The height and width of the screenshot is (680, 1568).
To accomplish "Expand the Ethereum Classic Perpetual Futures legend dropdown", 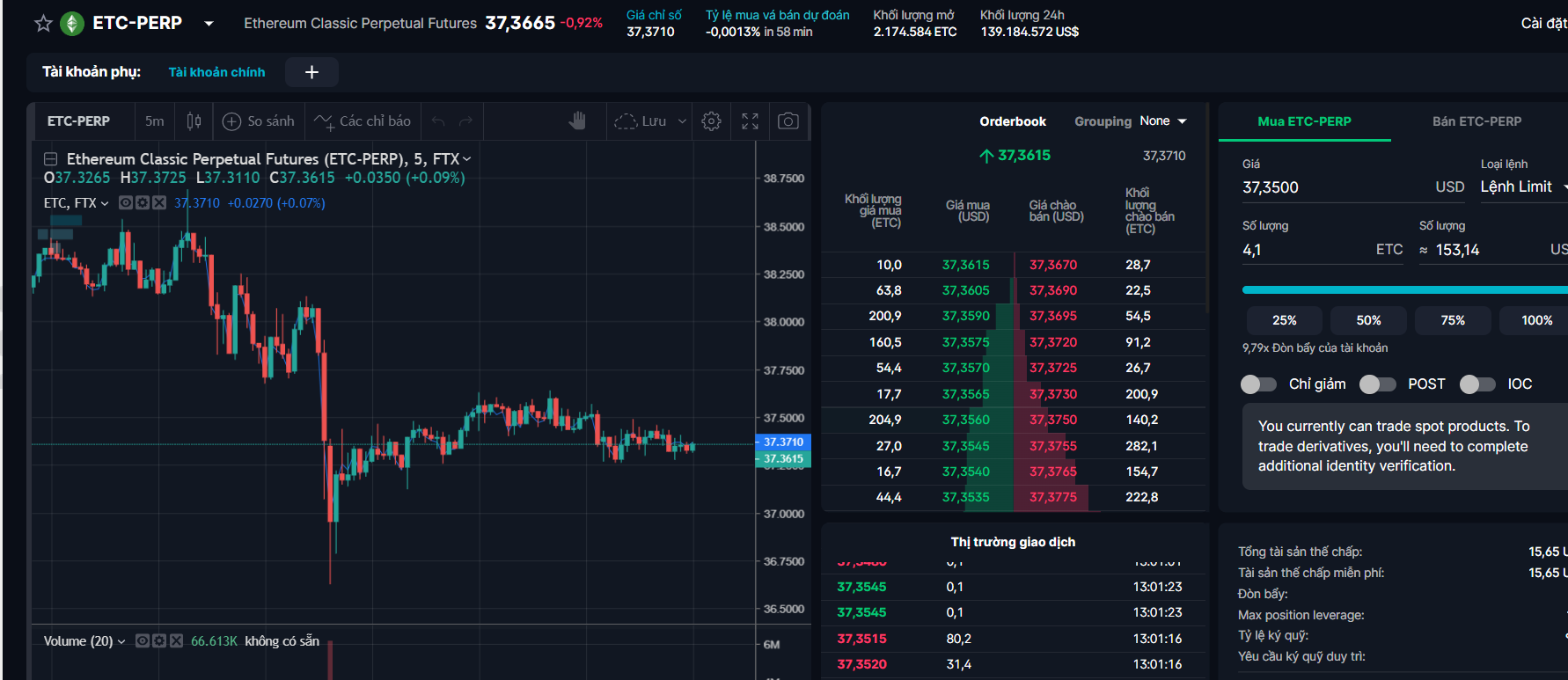I will (467, 159).
